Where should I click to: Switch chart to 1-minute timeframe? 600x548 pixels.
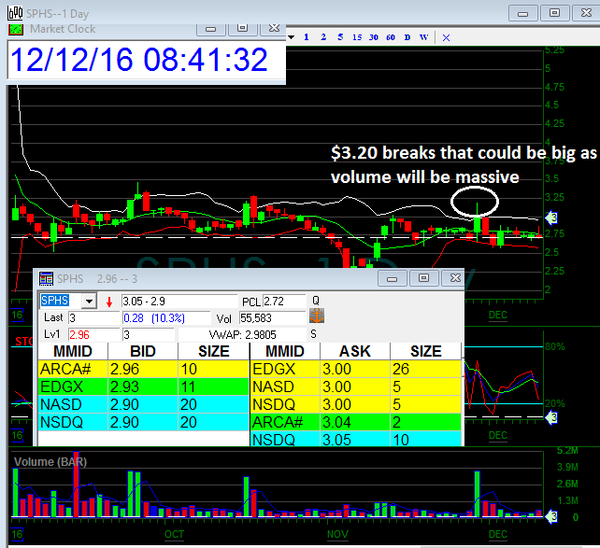(x=305, y=37)
